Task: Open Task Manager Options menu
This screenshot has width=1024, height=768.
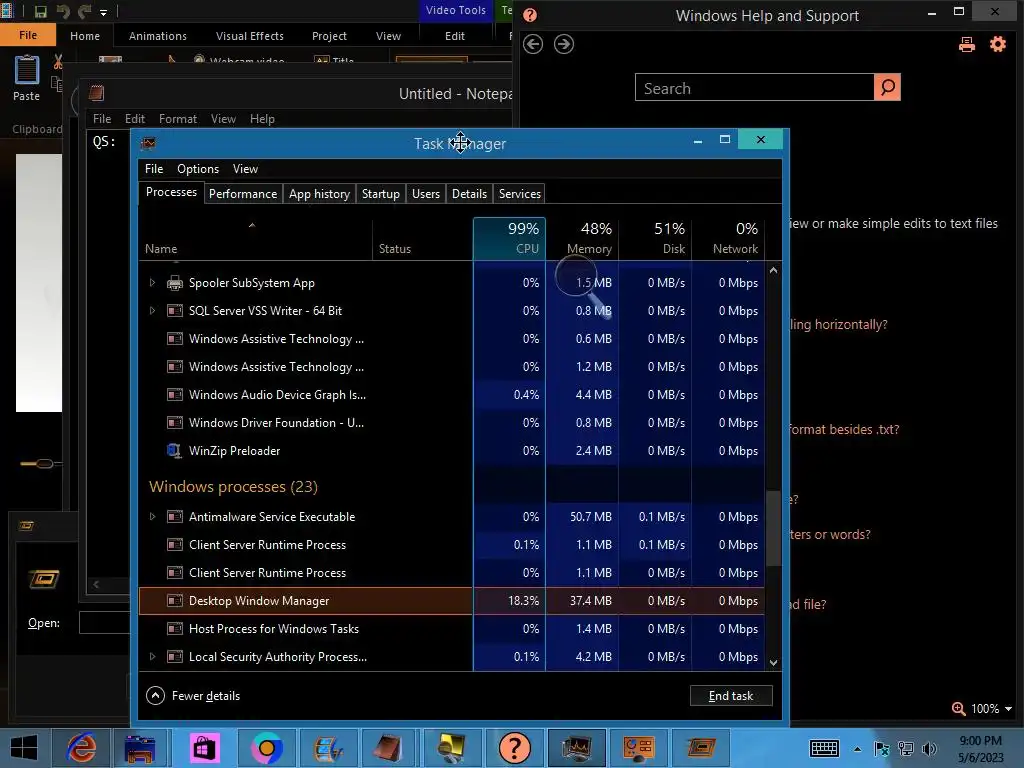Action: (x=198, y=169)
